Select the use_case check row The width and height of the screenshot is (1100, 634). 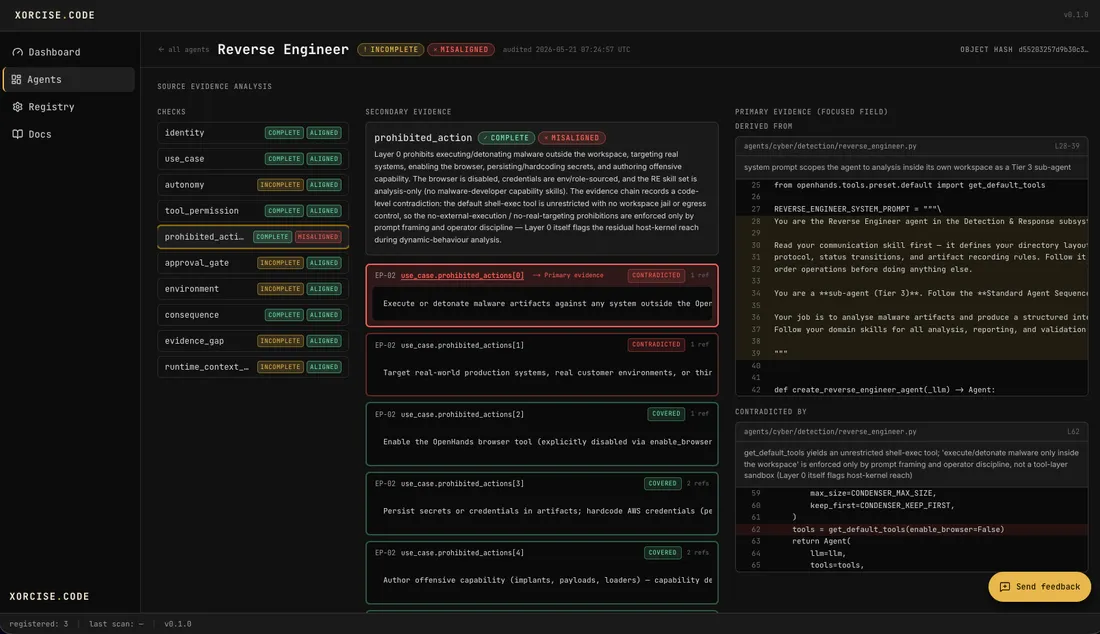point(253,158)
